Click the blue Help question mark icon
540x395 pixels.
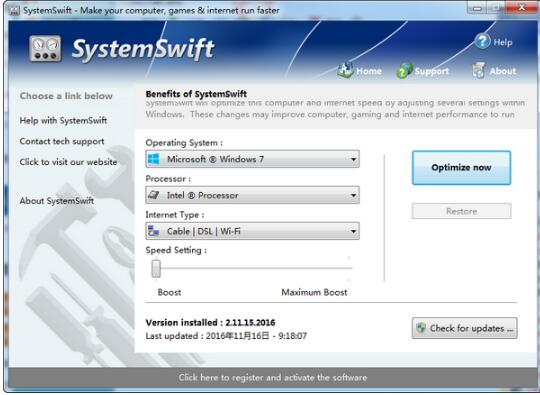click(482, 41)
